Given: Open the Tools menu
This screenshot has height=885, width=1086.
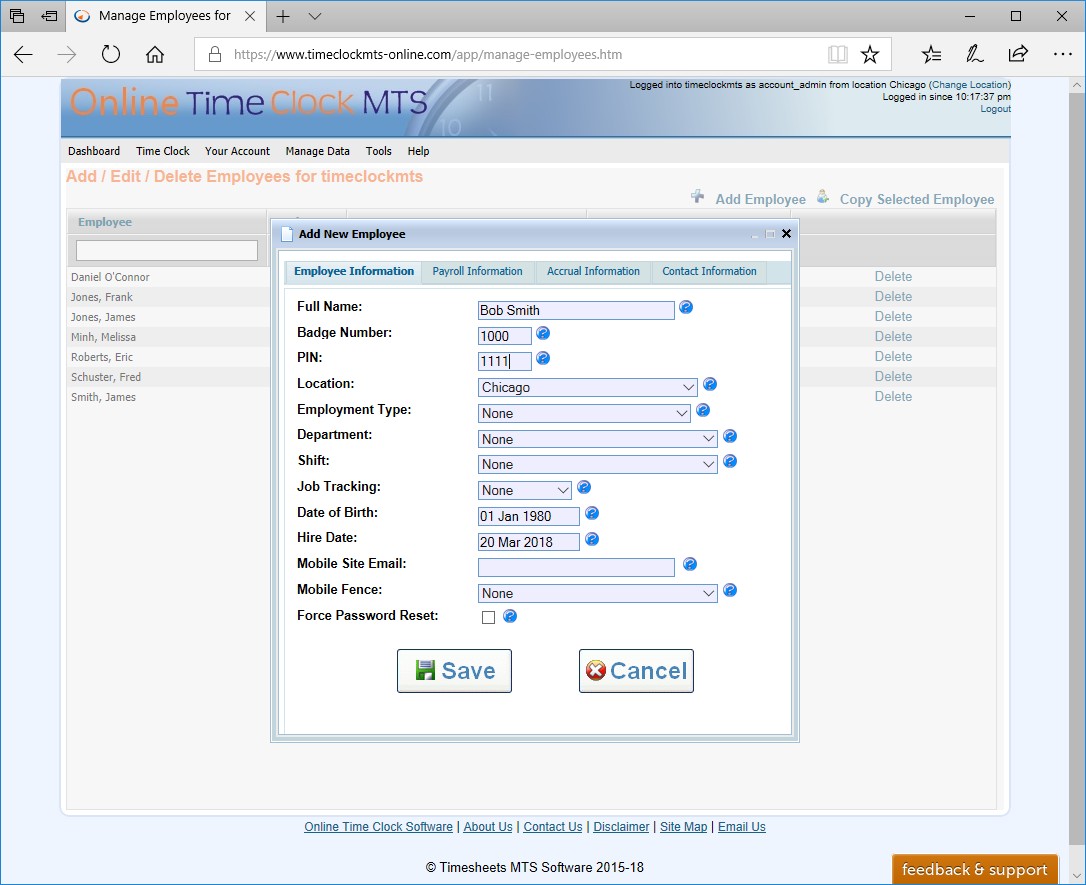Looking at the screenshot, I should tap(379, 151).
